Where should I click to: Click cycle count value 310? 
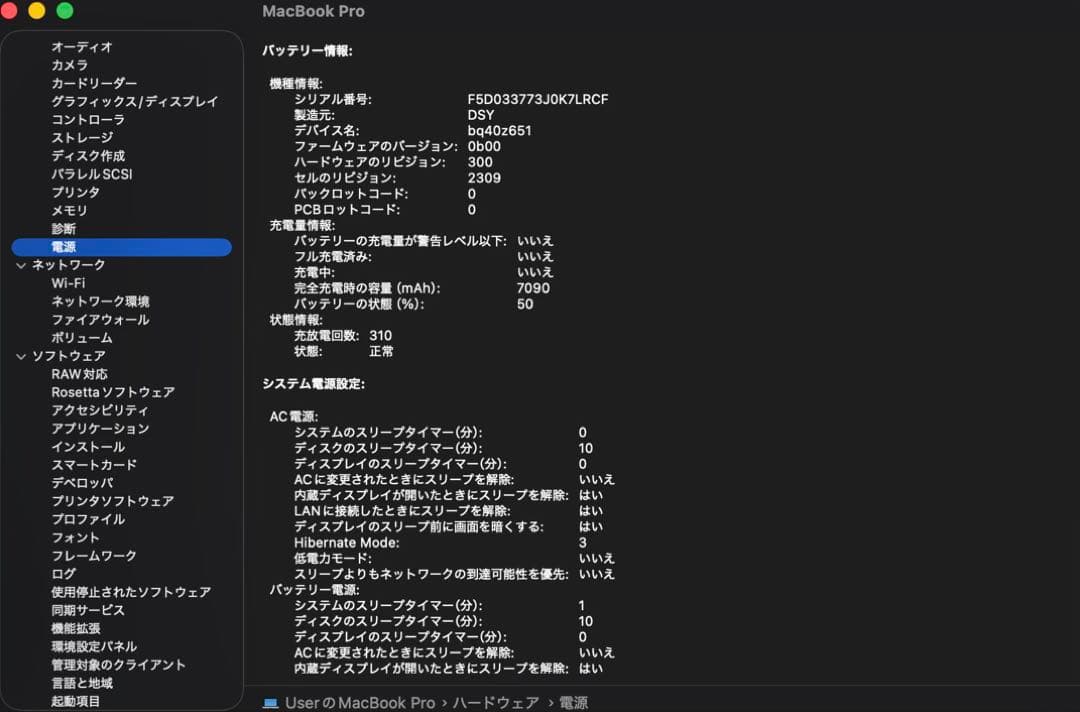pos(380,336)
